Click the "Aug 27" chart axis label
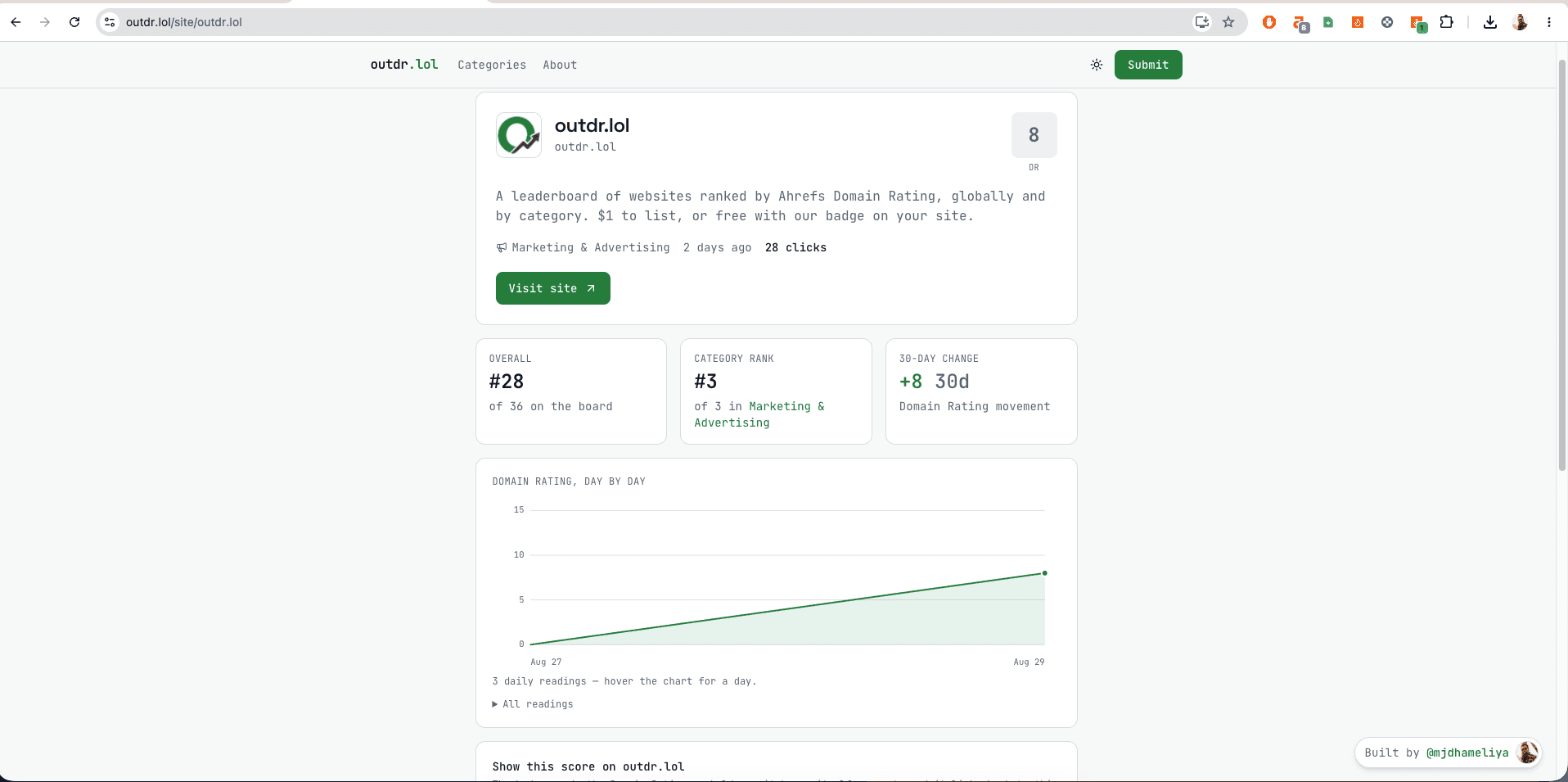The width and height of the screenshot is (1568, 782). point(546,662)
